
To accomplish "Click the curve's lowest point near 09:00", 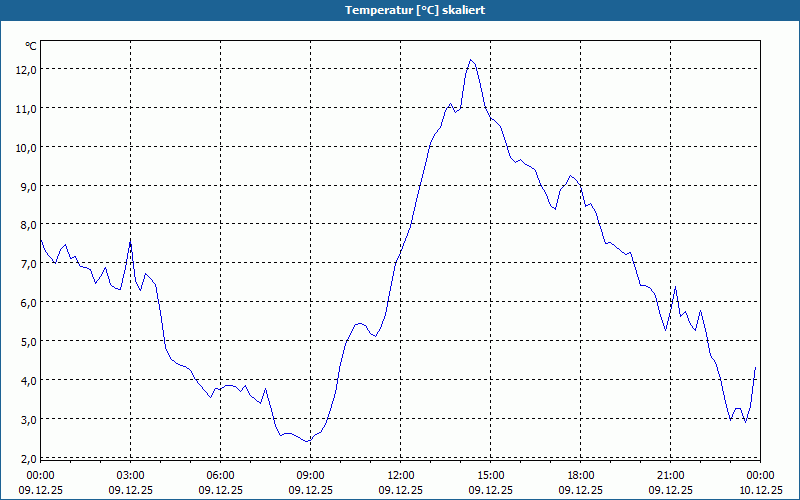I will pos(307,441).
